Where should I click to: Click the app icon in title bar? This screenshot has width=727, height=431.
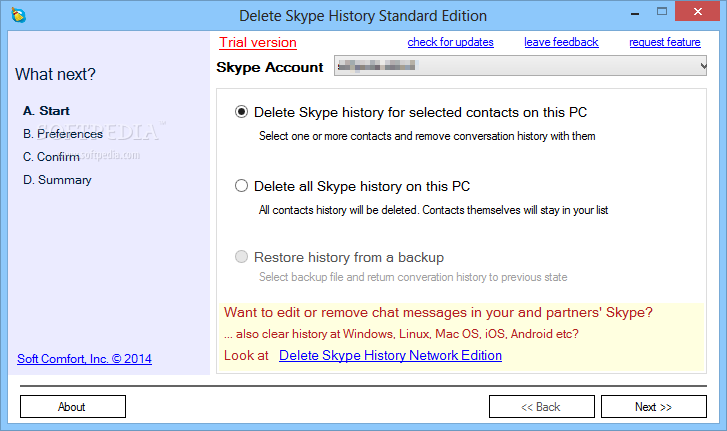19,15
